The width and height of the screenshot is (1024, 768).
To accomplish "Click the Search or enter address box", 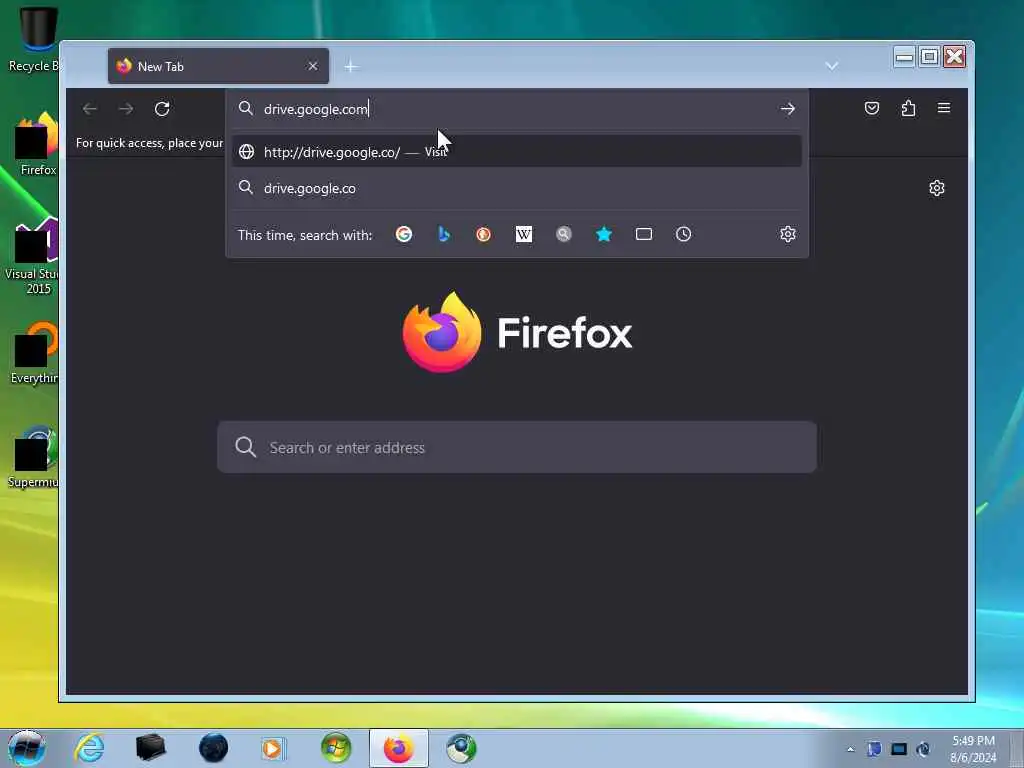I will (x=517, y=447).
